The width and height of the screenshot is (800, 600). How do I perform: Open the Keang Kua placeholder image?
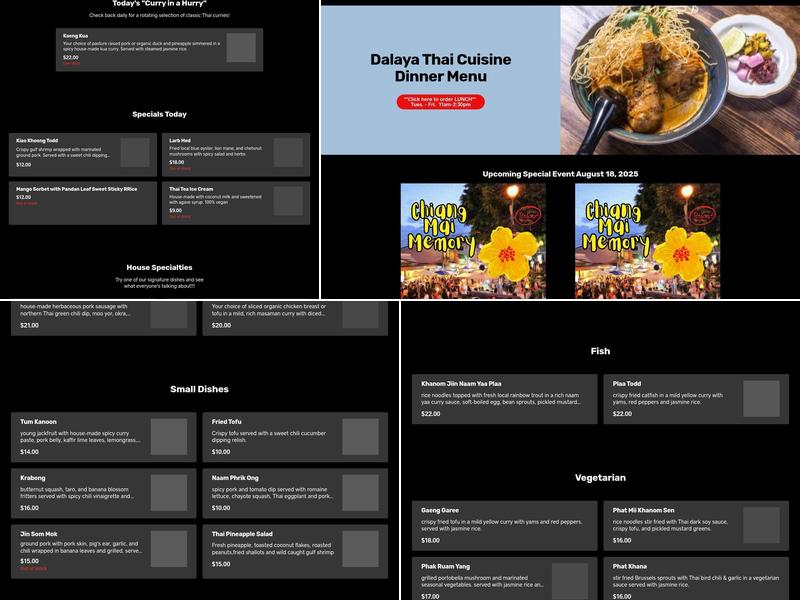click(x=241, y=47)
